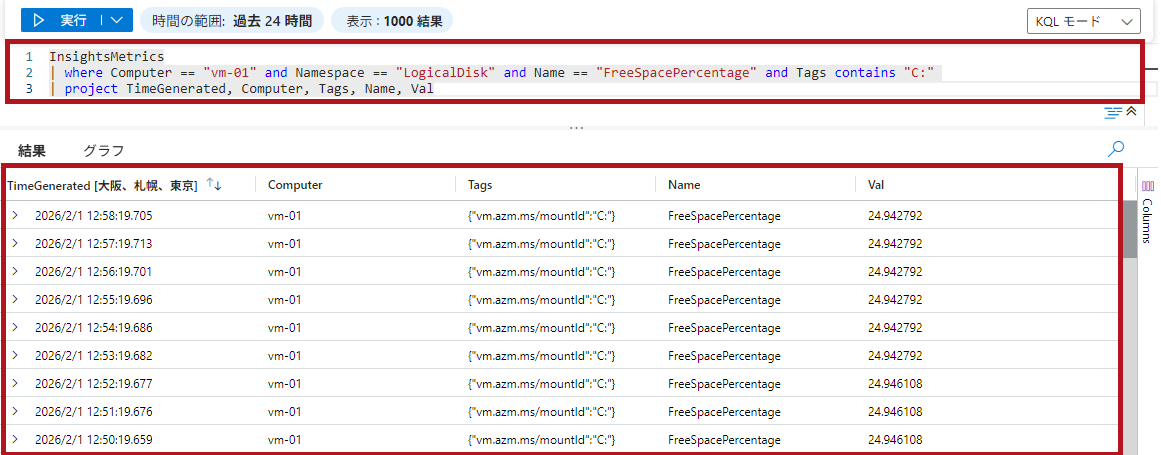Image resolution: width=1161 pixels, height=455 pixels.
Task: Click the results vertical scrollbar thumb
Action: pyautogui.click(x=1130, y=228)
